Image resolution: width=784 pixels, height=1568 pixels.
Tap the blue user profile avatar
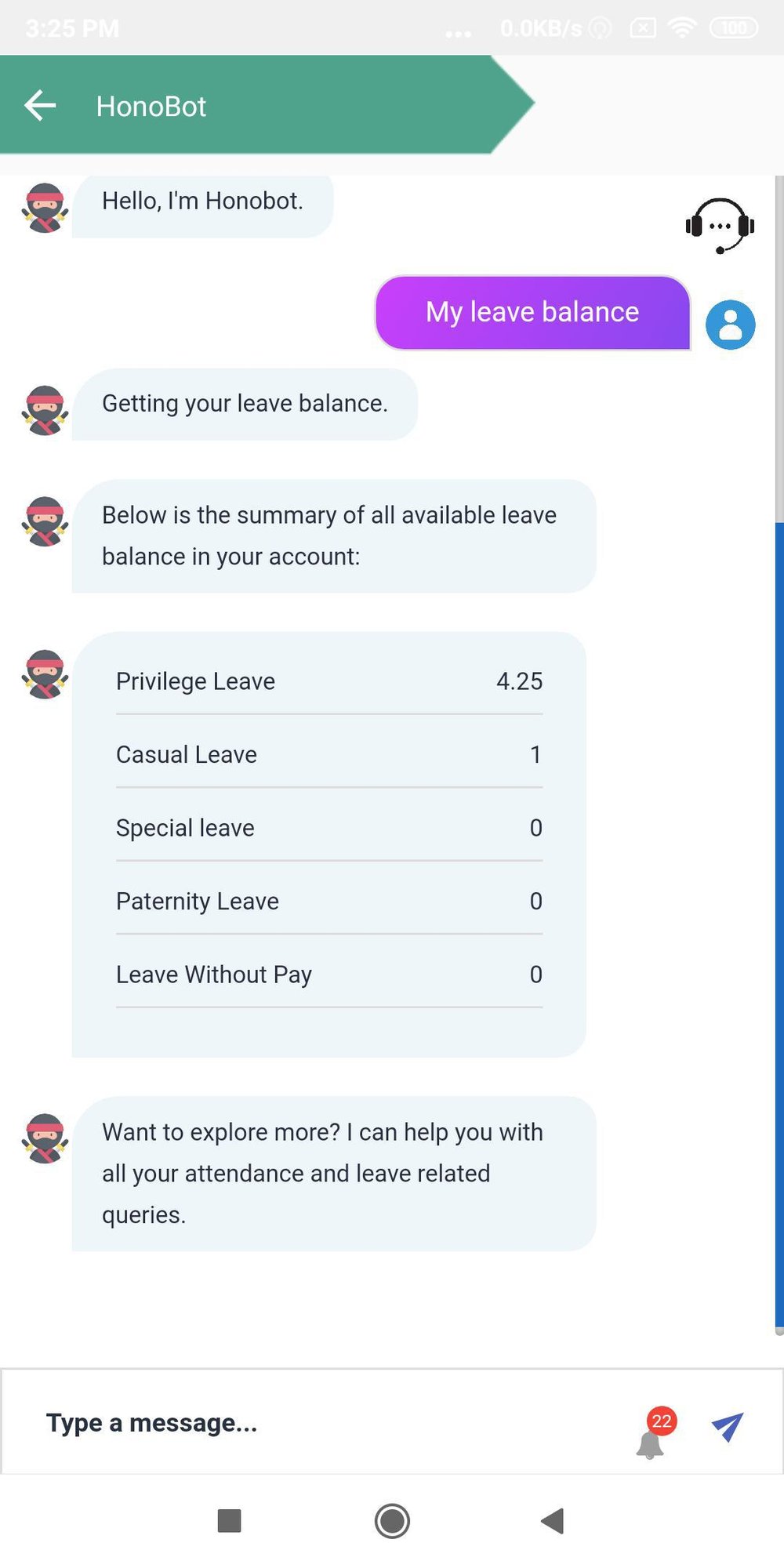(x=730, y=325)
